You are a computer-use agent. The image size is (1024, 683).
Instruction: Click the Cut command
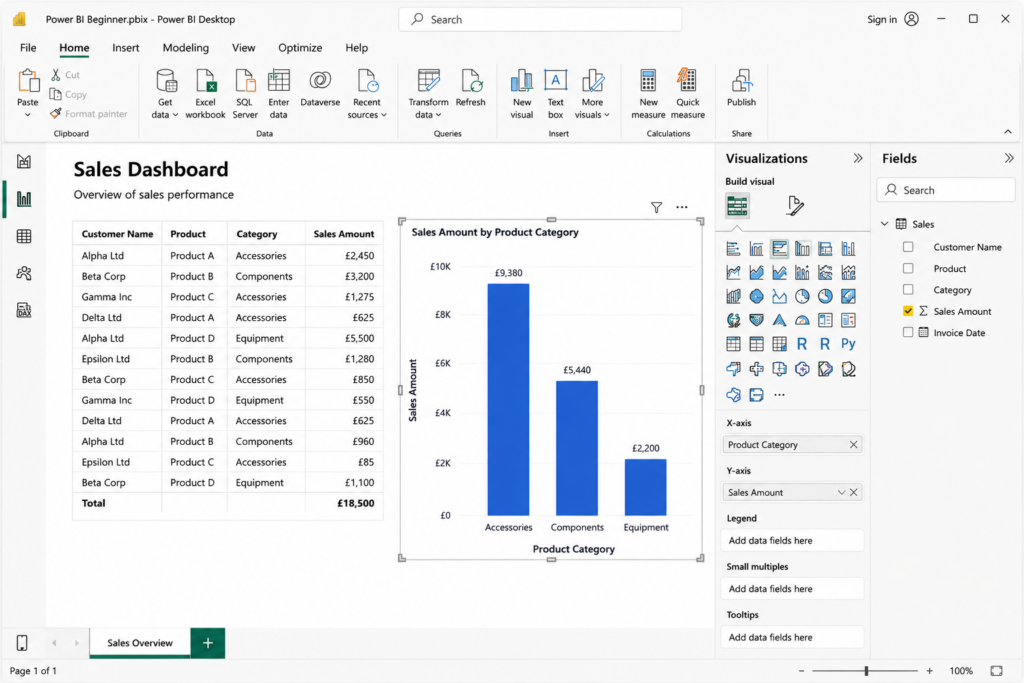65,75
